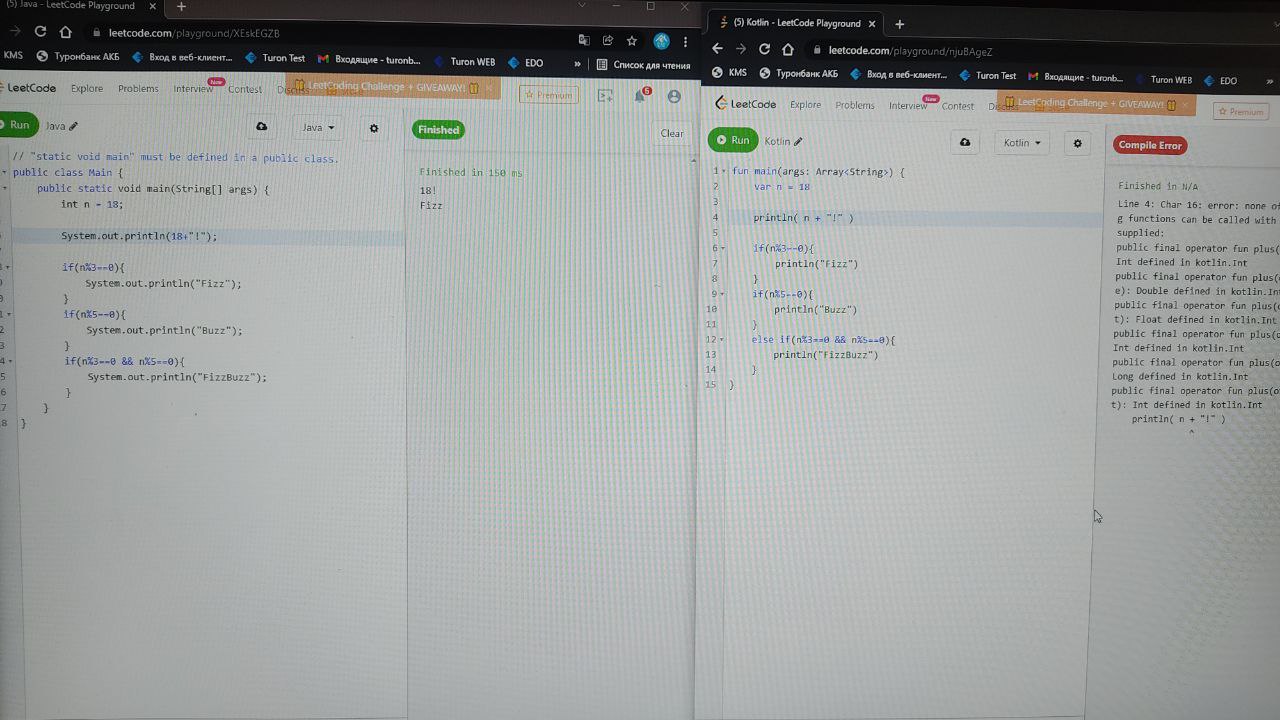The height and width of the screenshot is (720, 1280).
Task: Run the code in the Java playground
Action: [x=16, y=125]
